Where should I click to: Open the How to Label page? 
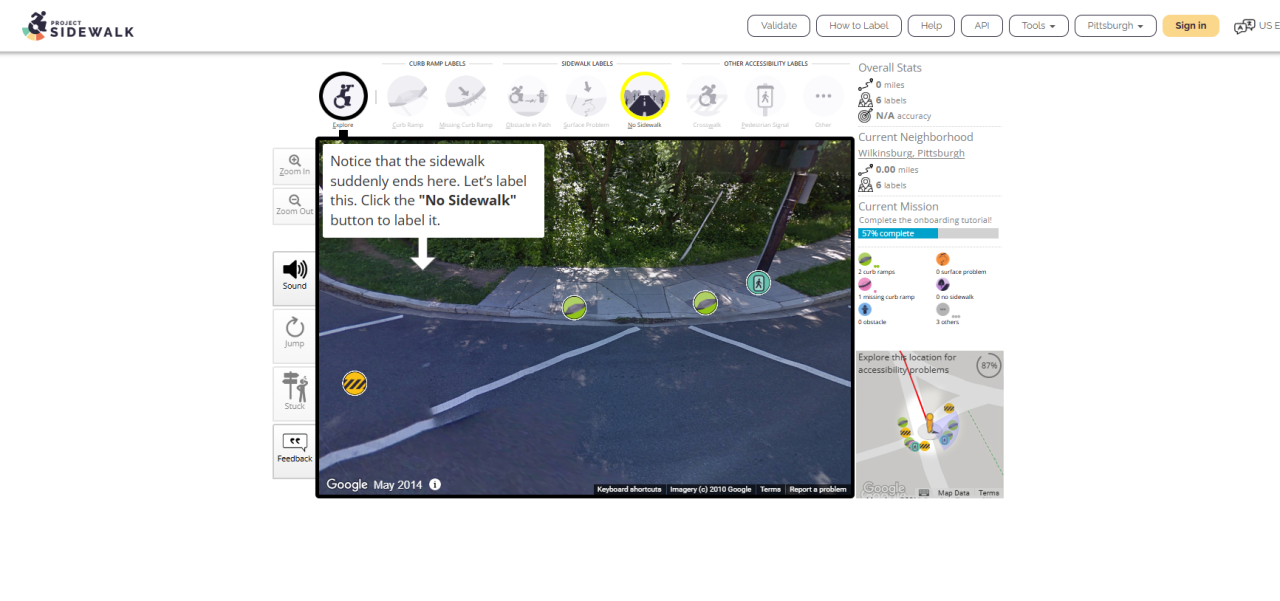[x=859, y=26]
